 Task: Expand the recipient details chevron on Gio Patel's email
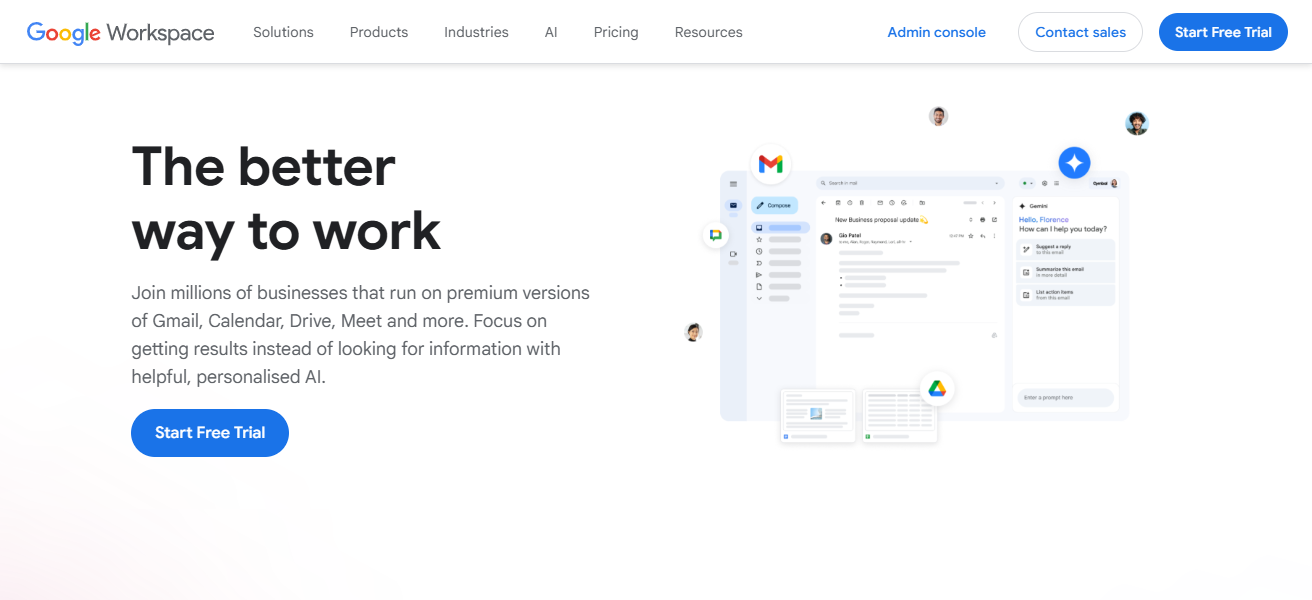click(x=911, y=241)
